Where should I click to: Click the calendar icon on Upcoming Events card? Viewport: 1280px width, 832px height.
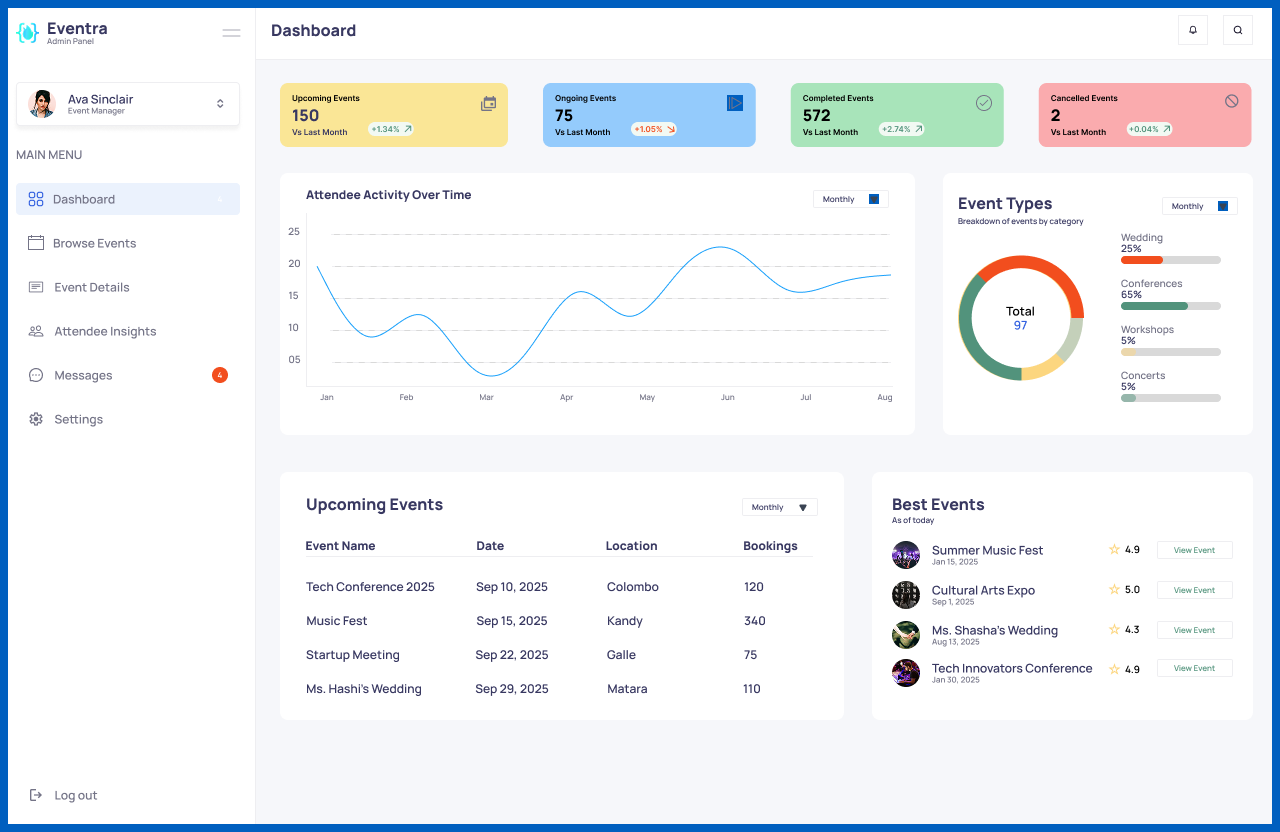tap(488, 103)
